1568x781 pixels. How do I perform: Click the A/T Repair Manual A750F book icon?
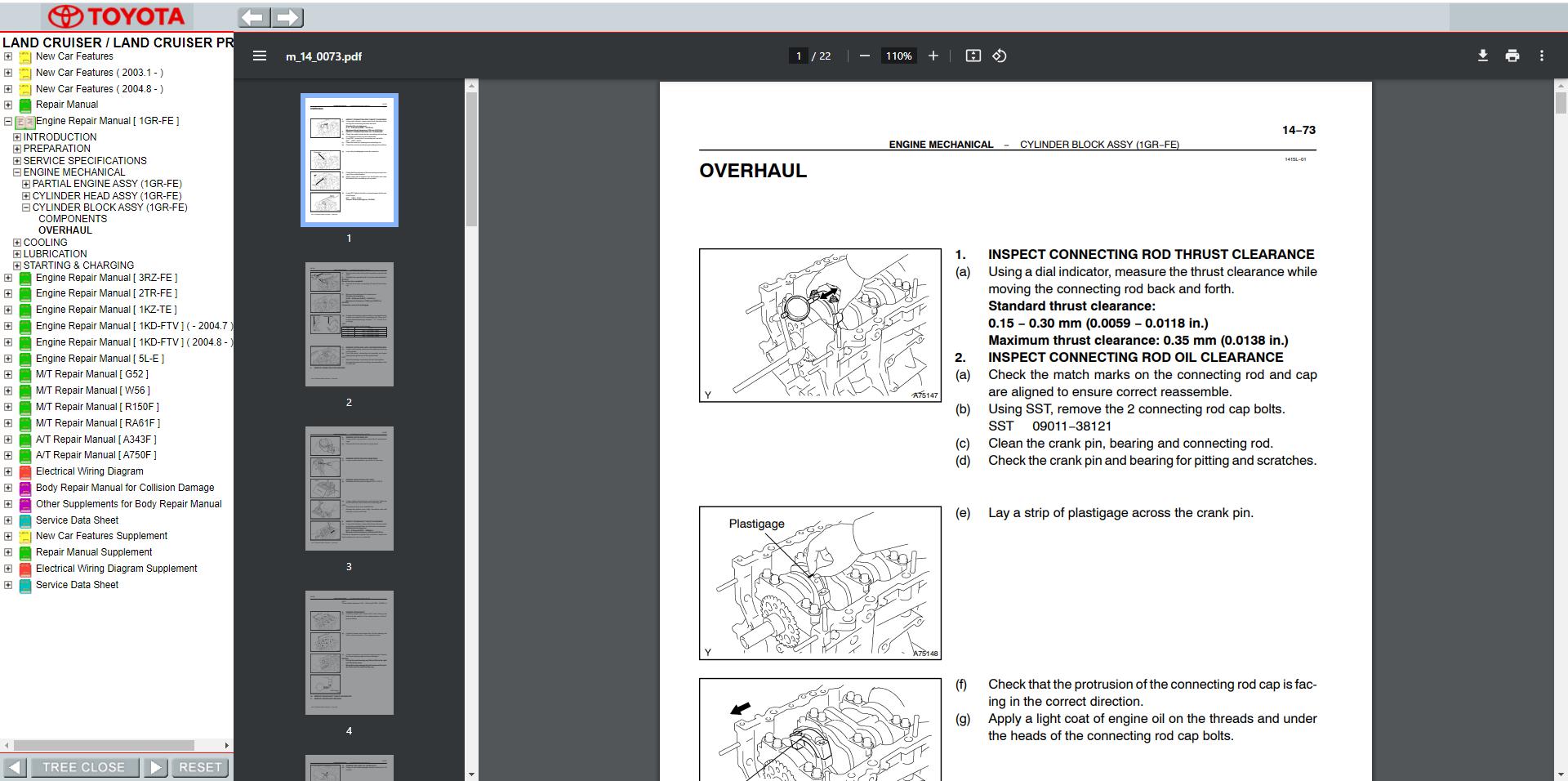click(x=25, y=456)
